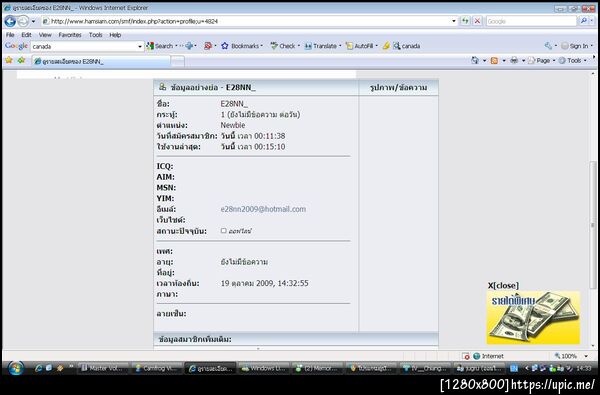Click the Favorites Center star icon
600x395 pixels.
[x=9, y=60]
